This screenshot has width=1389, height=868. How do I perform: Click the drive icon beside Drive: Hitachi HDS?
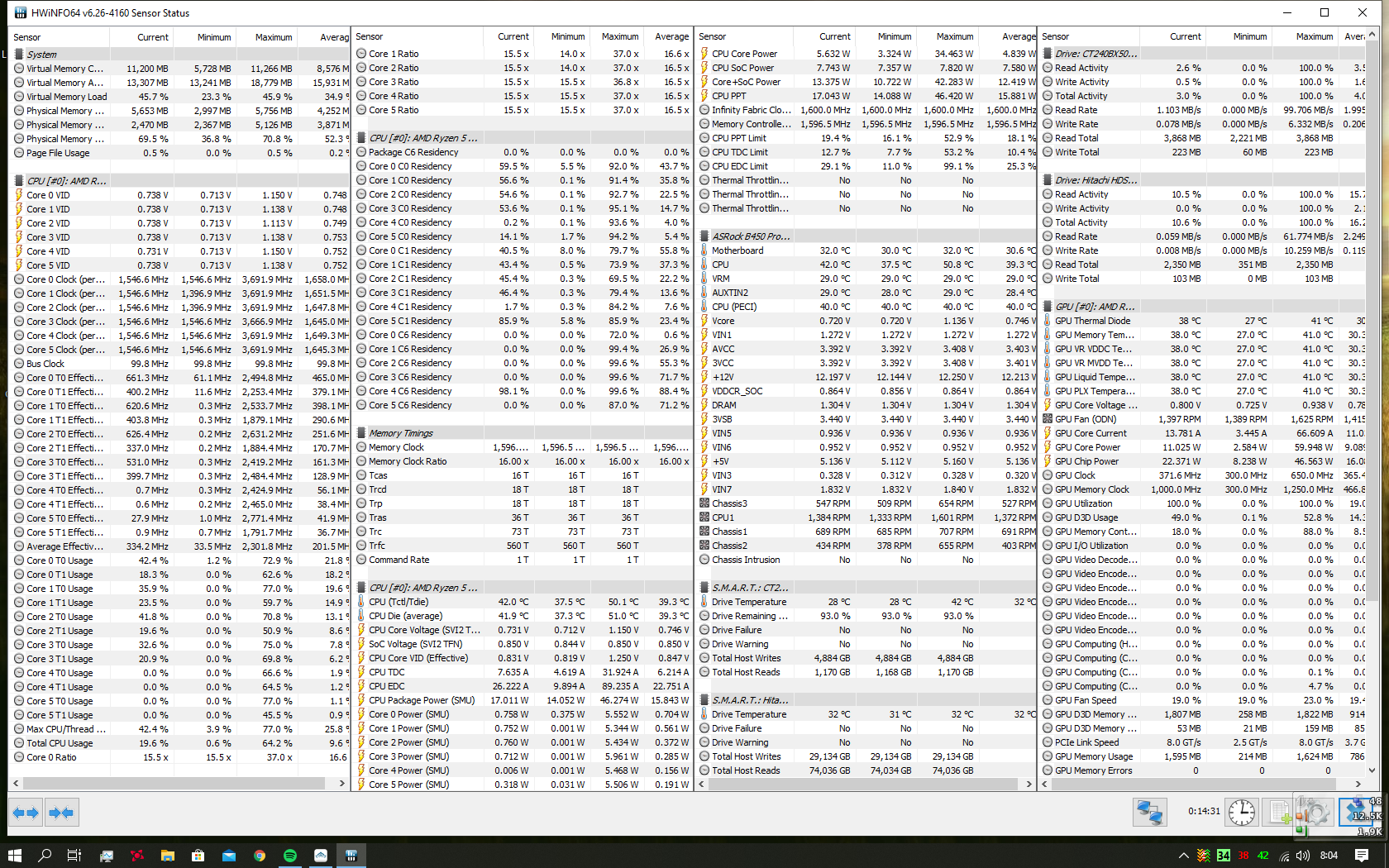coord(1048,180)
